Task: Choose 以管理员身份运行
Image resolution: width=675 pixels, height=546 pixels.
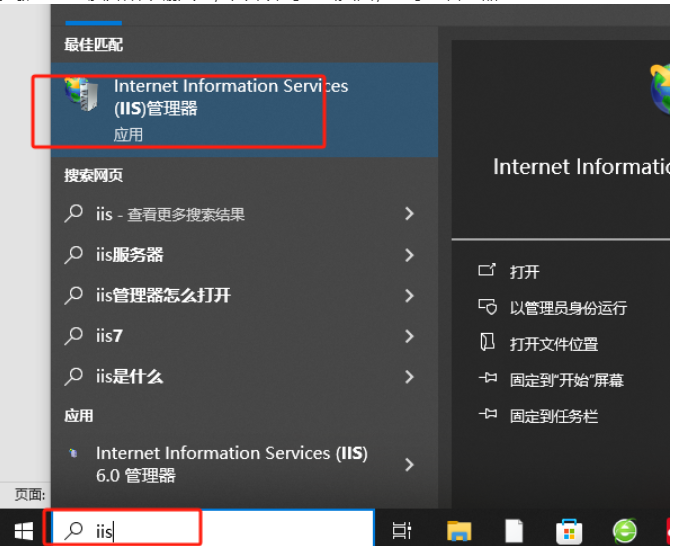Action: pos(568,308)
